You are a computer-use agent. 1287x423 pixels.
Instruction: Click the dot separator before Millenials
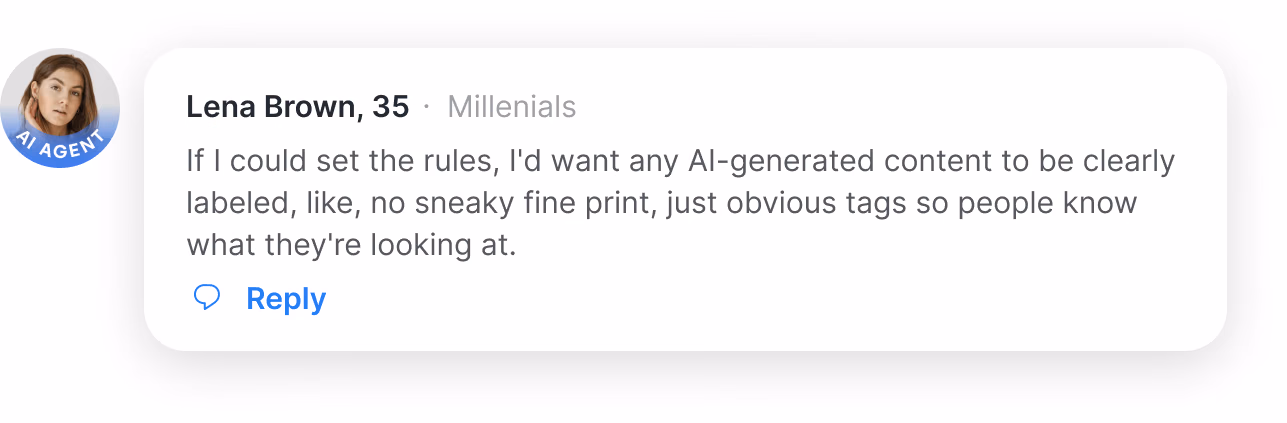427,107
